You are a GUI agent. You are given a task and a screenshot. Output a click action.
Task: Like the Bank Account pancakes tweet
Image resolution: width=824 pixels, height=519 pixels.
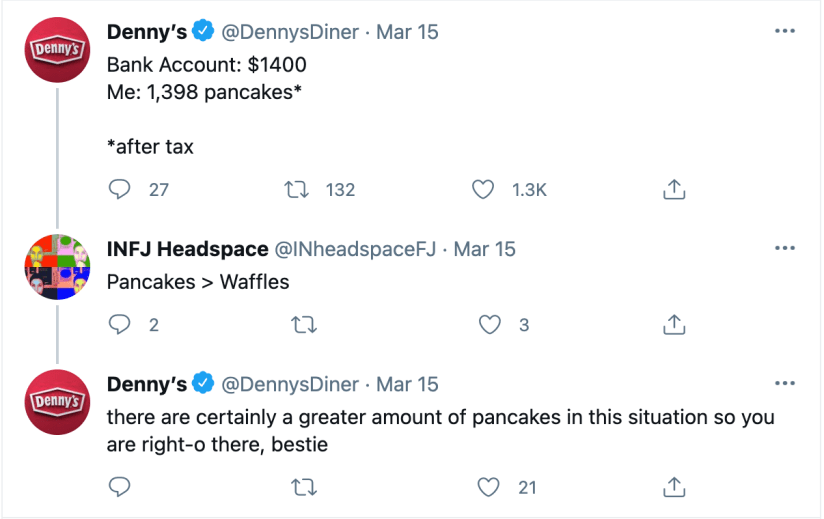tap(483, 189)
